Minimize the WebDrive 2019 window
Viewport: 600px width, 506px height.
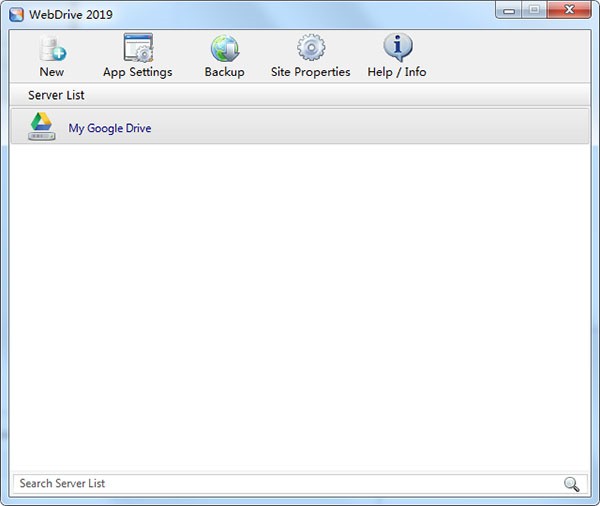click(508, 10)
